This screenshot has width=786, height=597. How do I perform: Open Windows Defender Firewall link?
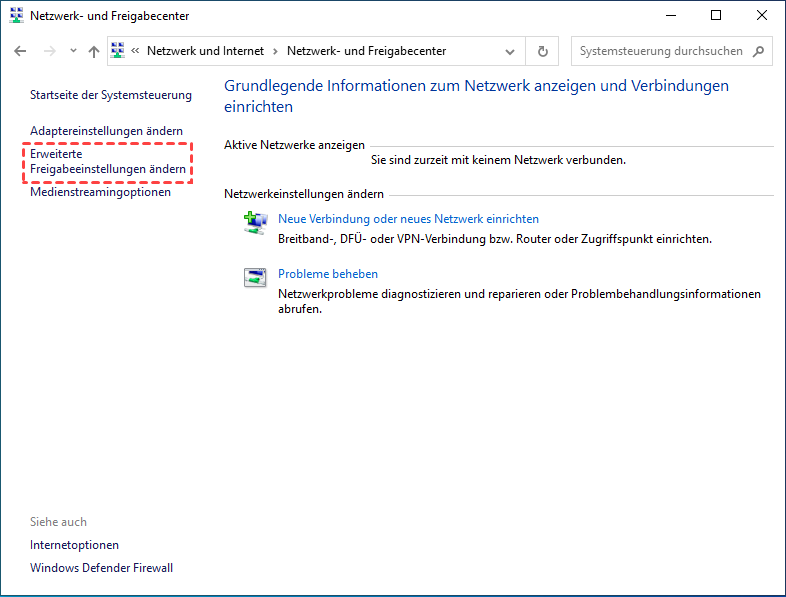point(101,568)
